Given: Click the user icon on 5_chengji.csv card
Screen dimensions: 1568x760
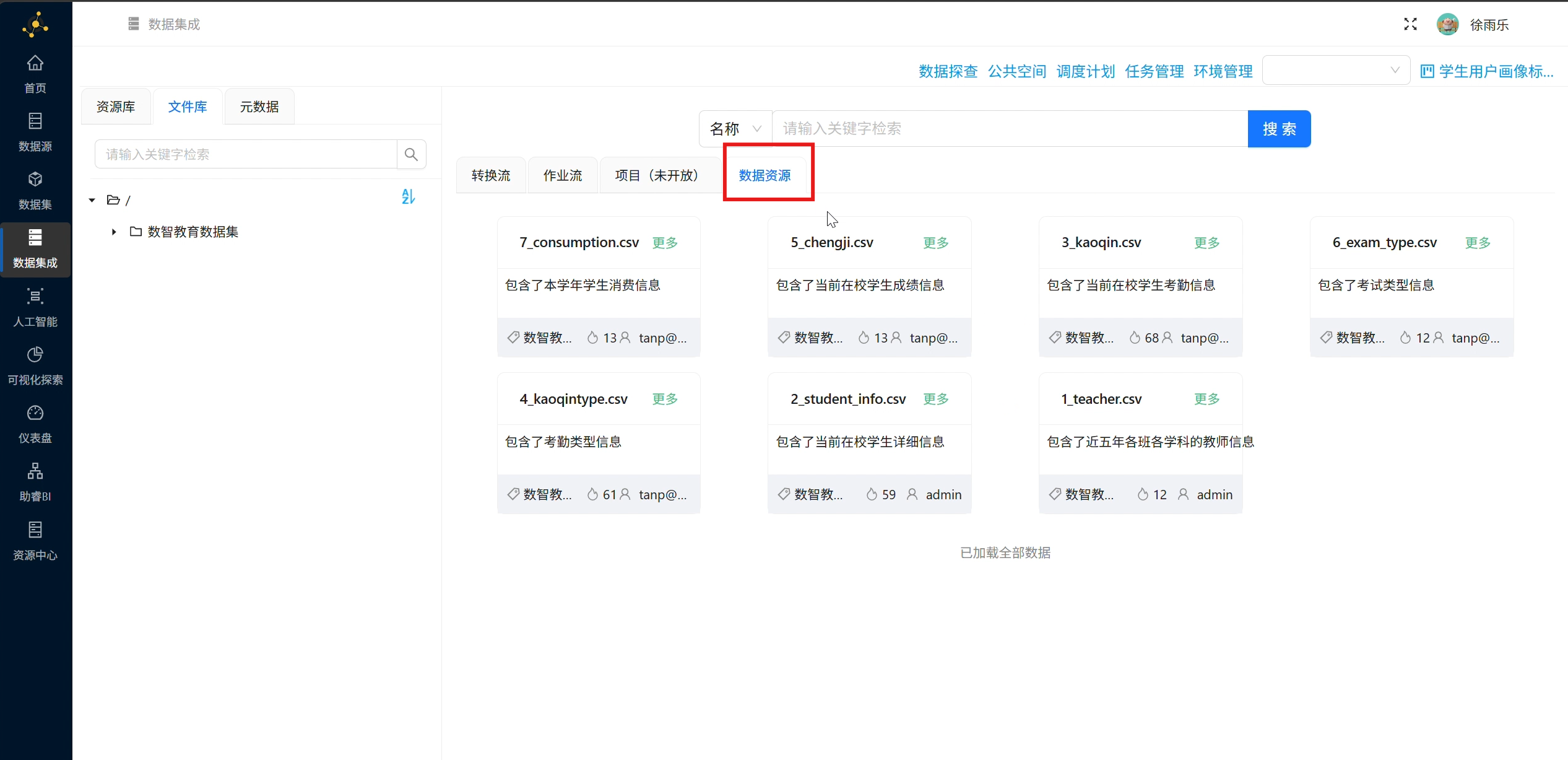Looking at the screenshot, I should pyautogui.click(x=896, y=338).
